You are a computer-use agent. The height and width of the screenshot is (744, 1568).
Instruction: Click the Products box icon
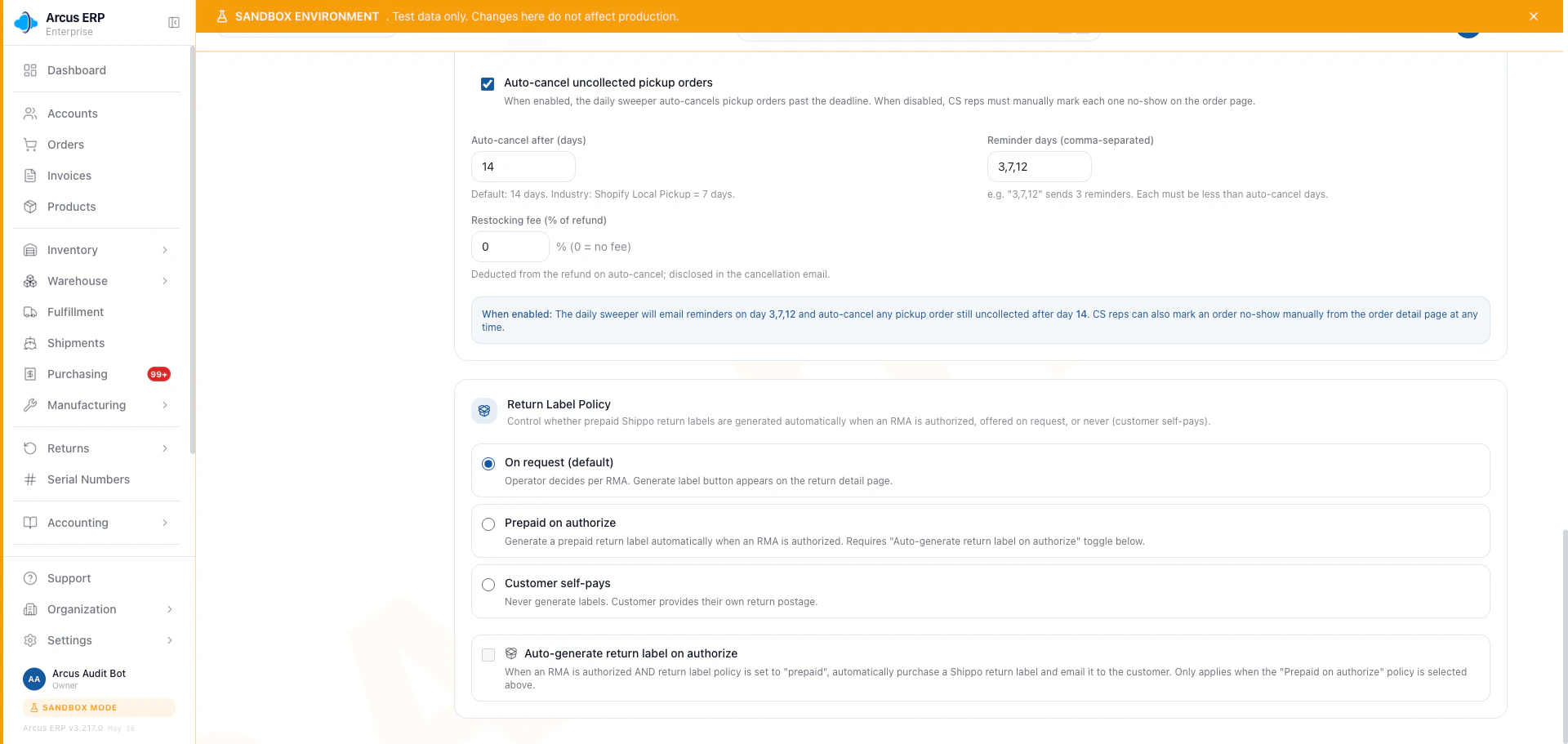point(30,207)
